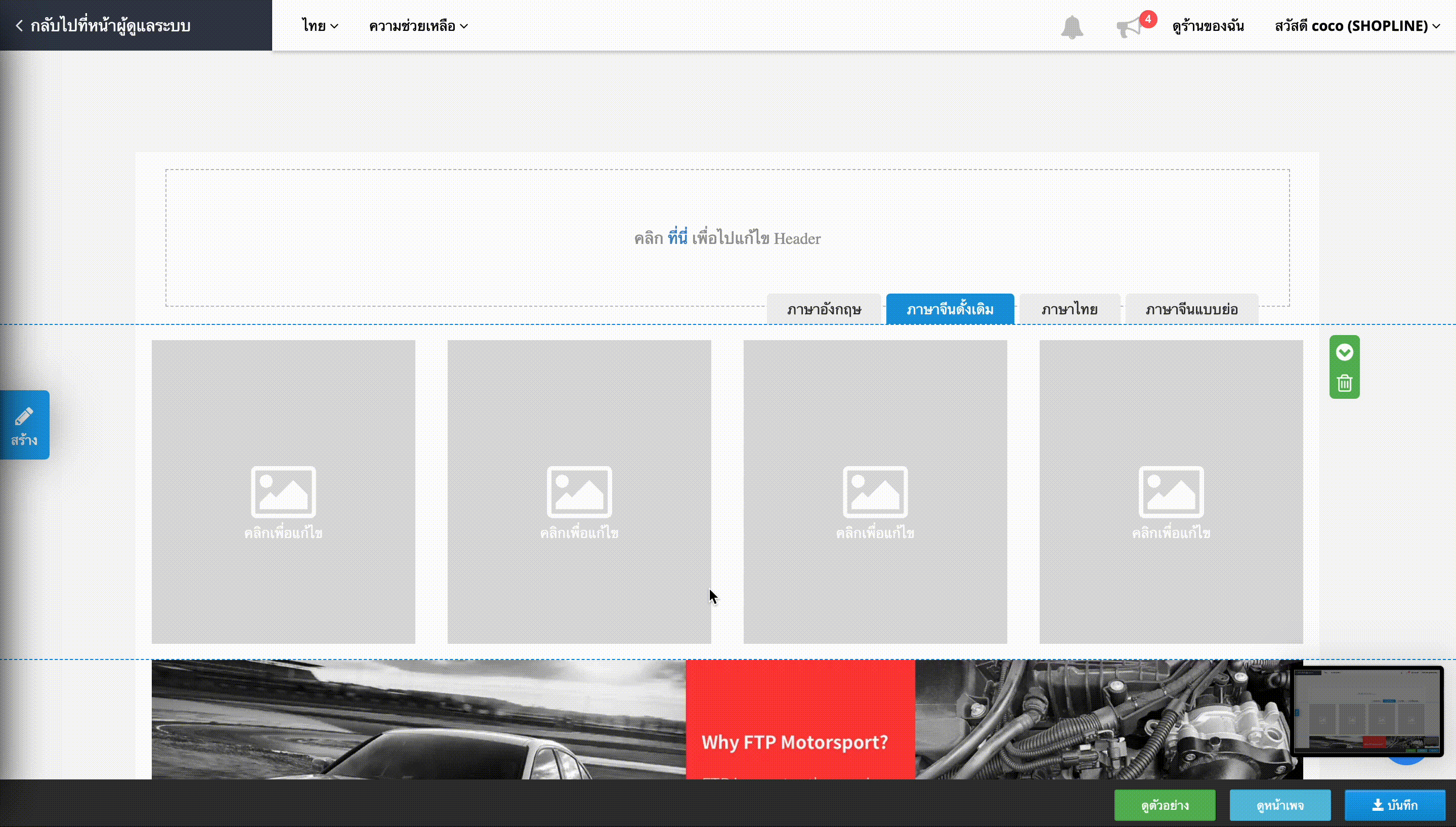Screen dimensions: 1456x827
Task: Click the green trash delete icon
Action: click(1344, 383)
